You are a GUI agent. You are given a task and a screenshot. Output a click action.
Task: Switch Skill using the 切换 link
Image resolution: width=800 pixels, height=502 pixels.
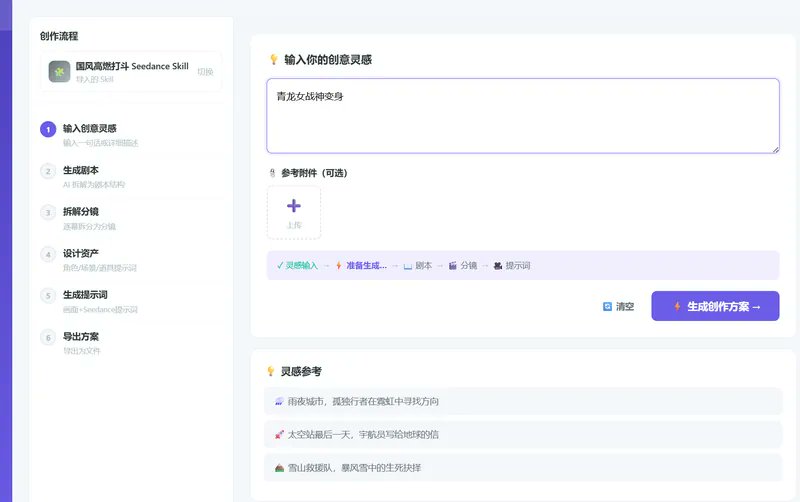[x=205, y=72]
